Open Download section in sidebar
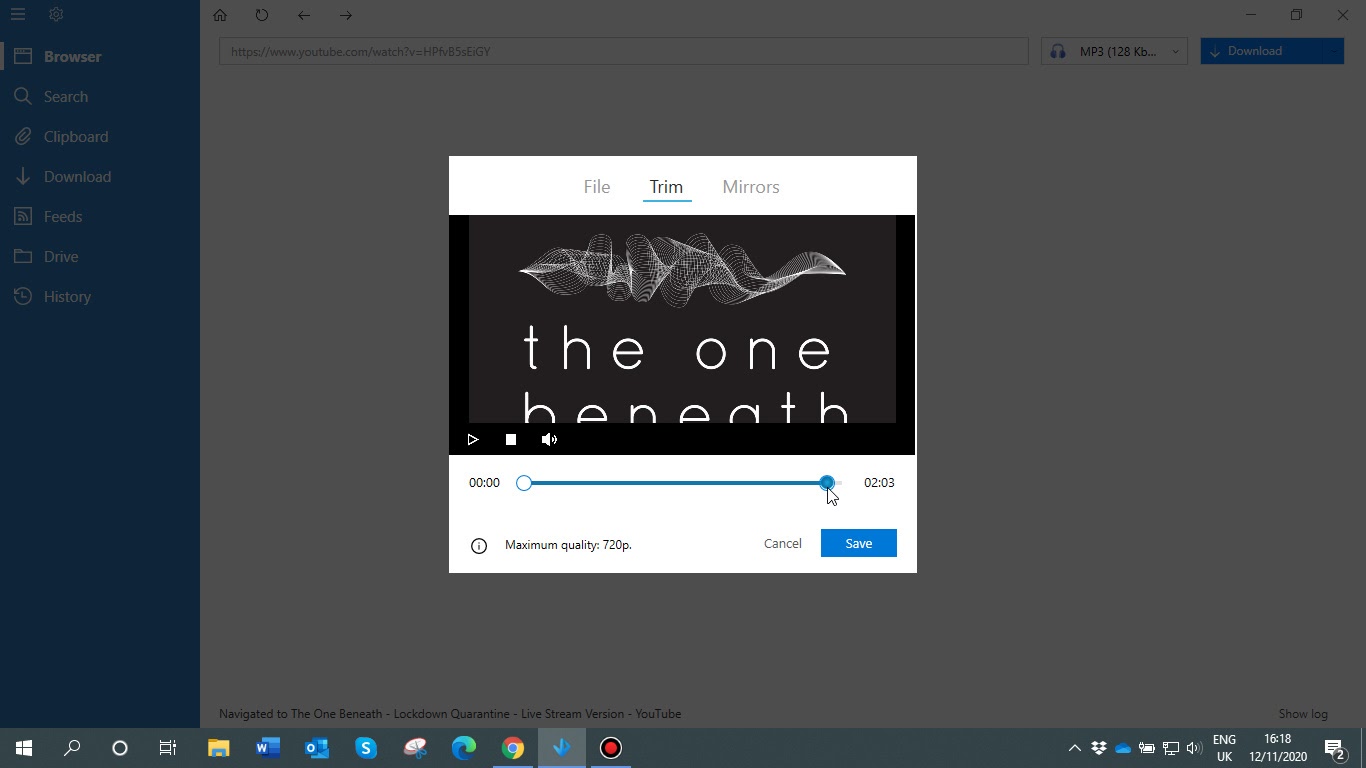Image resolution: width=1366 pixels, height=768 pixels. 100,177
